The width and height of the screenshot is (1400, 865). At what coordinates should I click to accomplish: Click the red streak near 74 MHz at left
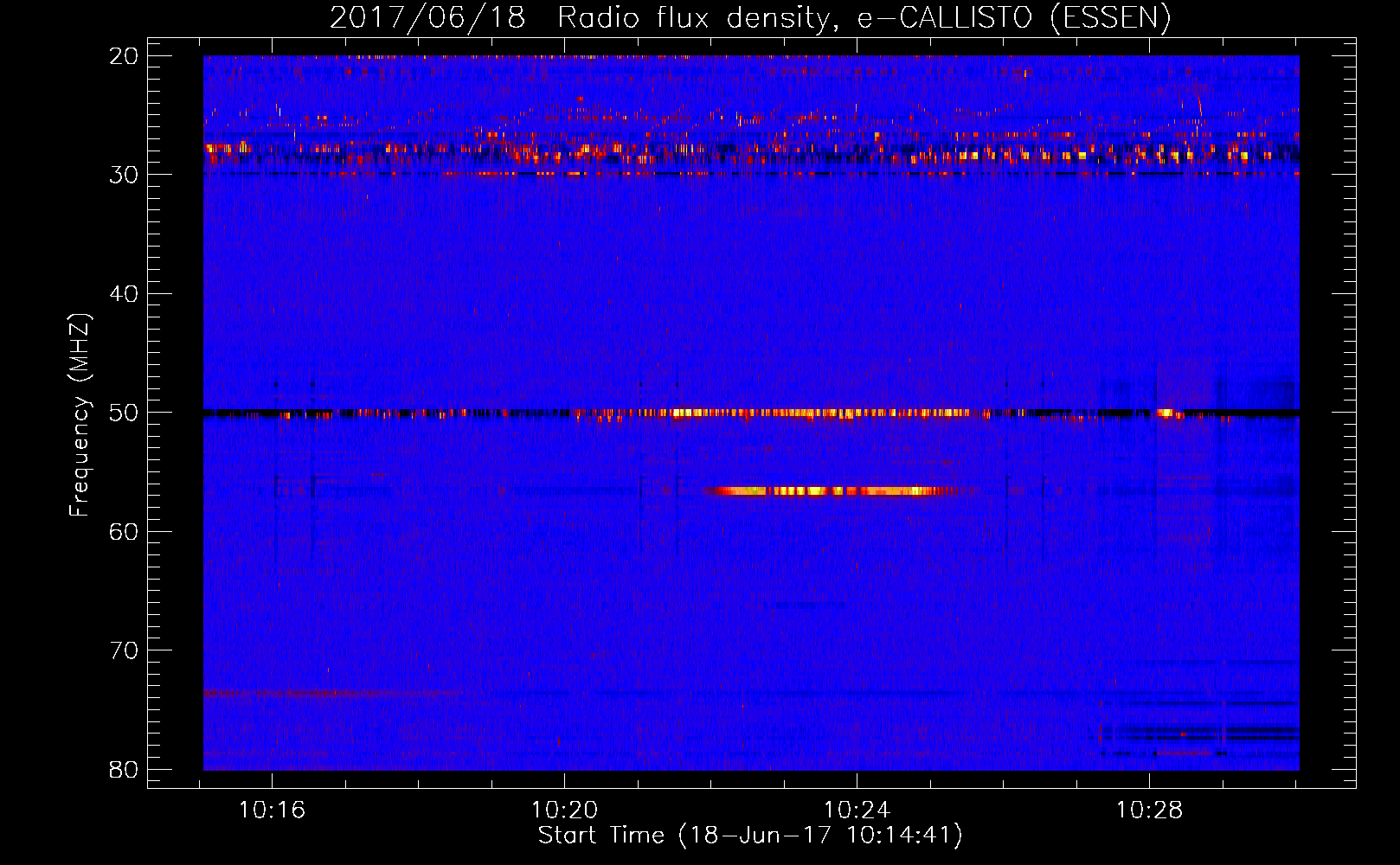click(x=333, y=694)
